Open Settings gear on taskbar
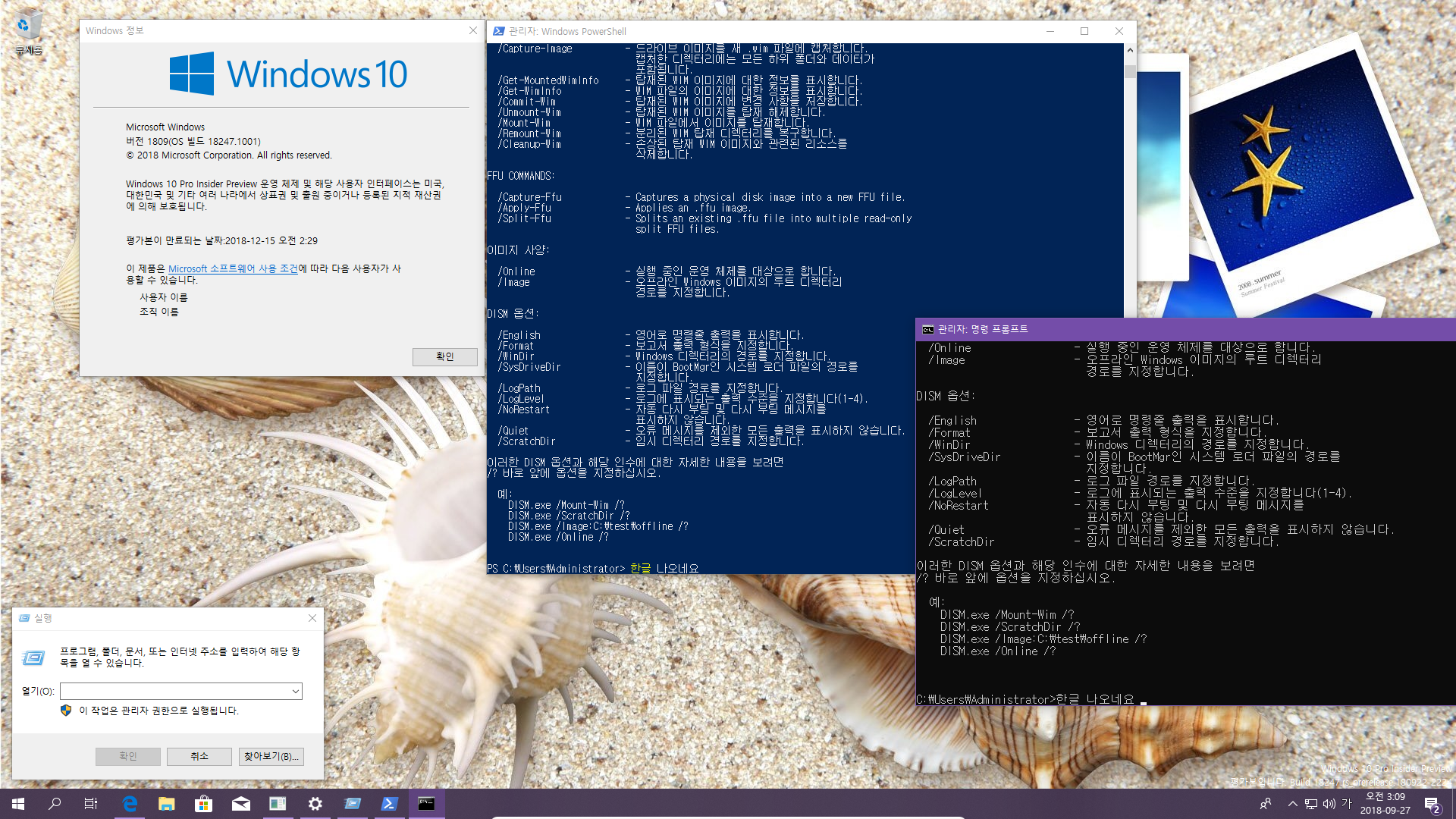Viewport: 1456px width, 819px height. (315, 804)
